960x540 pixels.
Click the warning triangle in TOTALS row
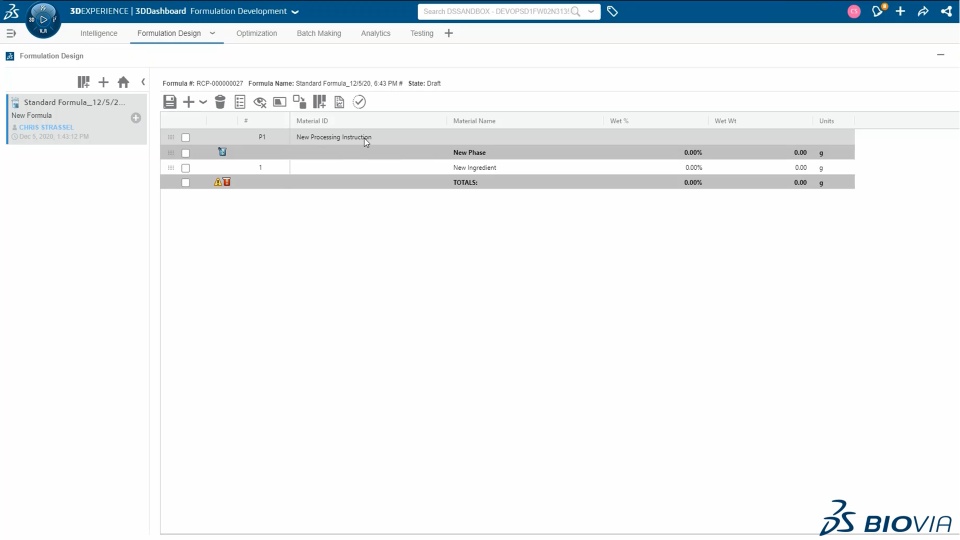[x=217, y=182]
